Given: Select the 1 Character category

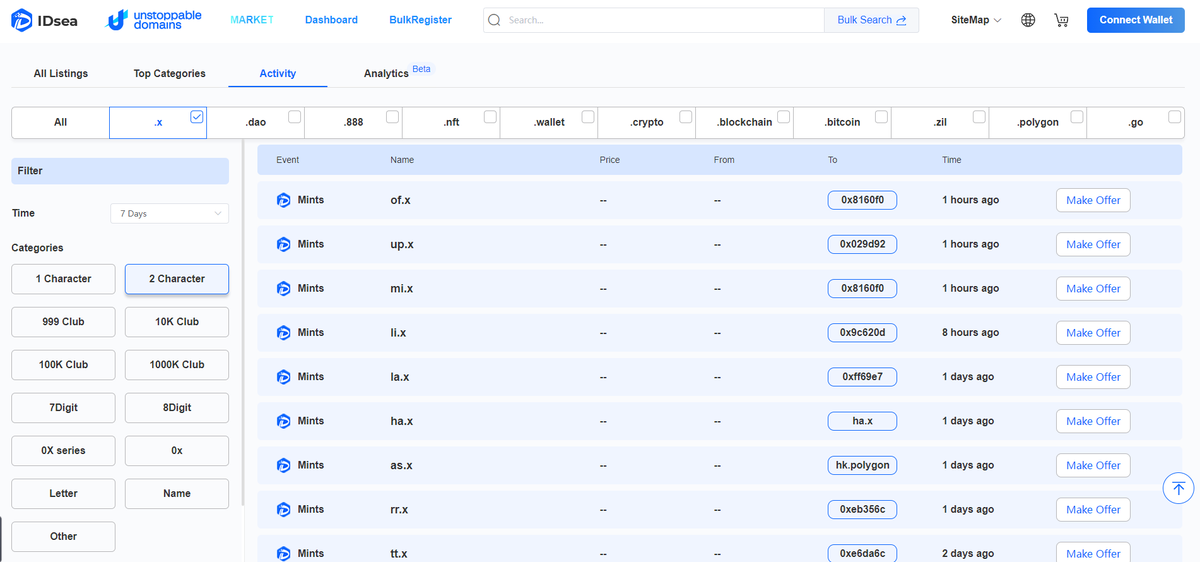Looking at the screenshot, I should [63, 279].
